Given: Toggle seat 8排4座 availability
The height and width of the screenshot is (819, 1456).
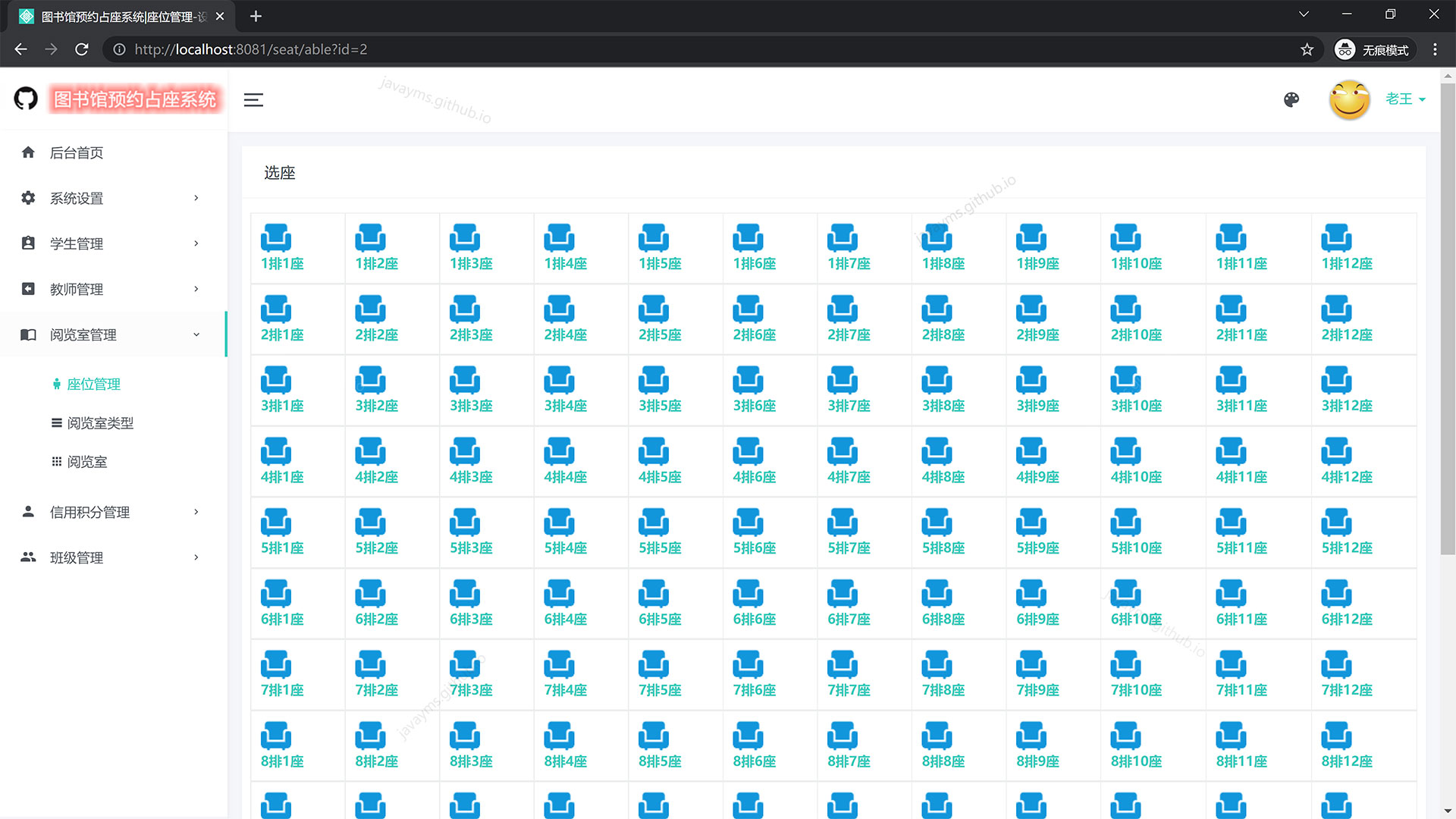Looking at the screenshot, I should click(559, 736).
